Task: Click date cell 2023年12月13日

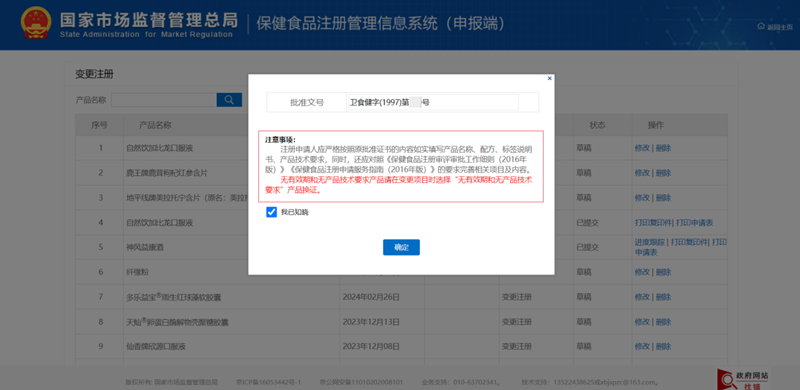Action: point(371,322)
